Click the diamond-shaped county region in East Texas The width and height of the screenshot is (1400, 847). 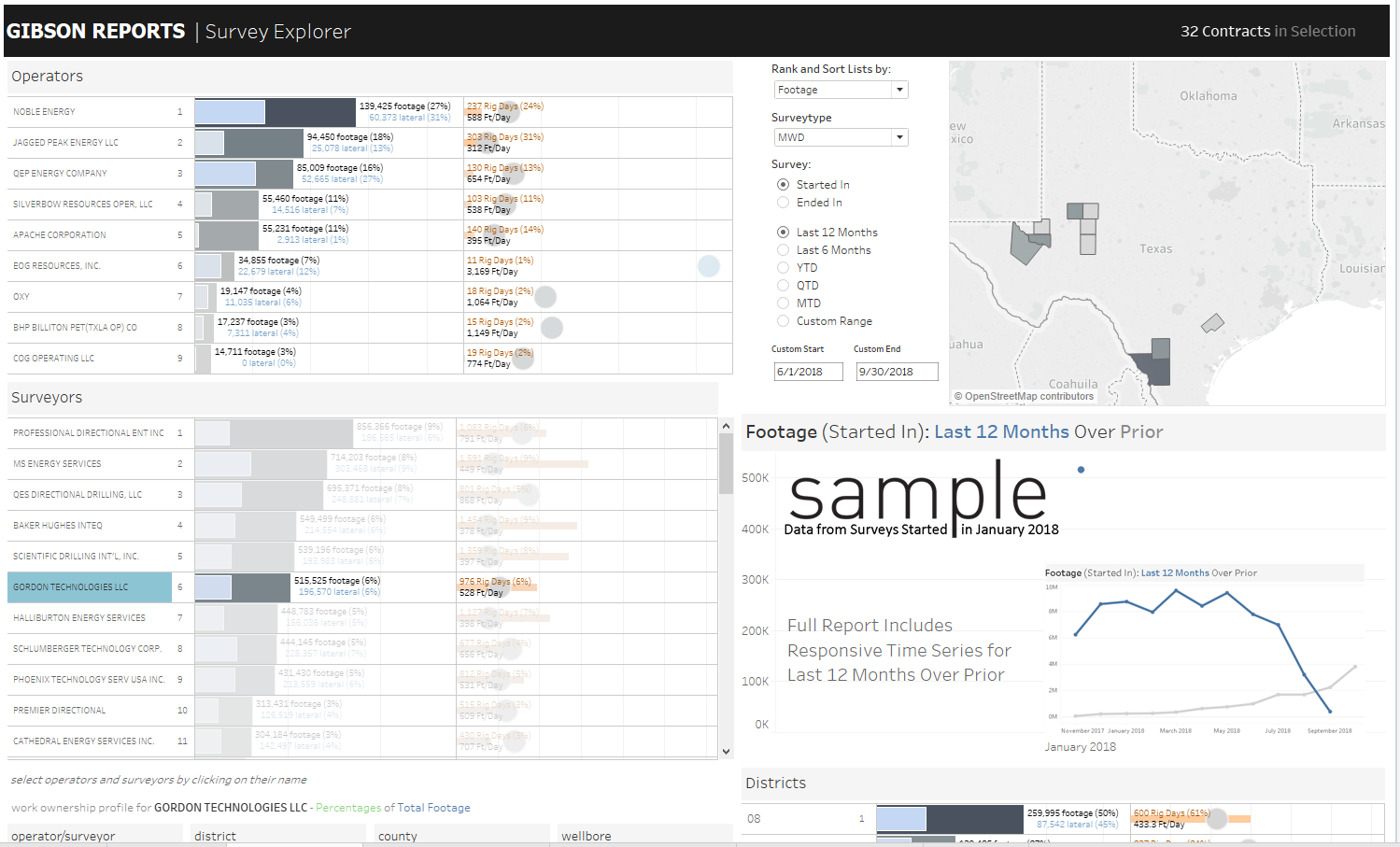pos(1212,323)
